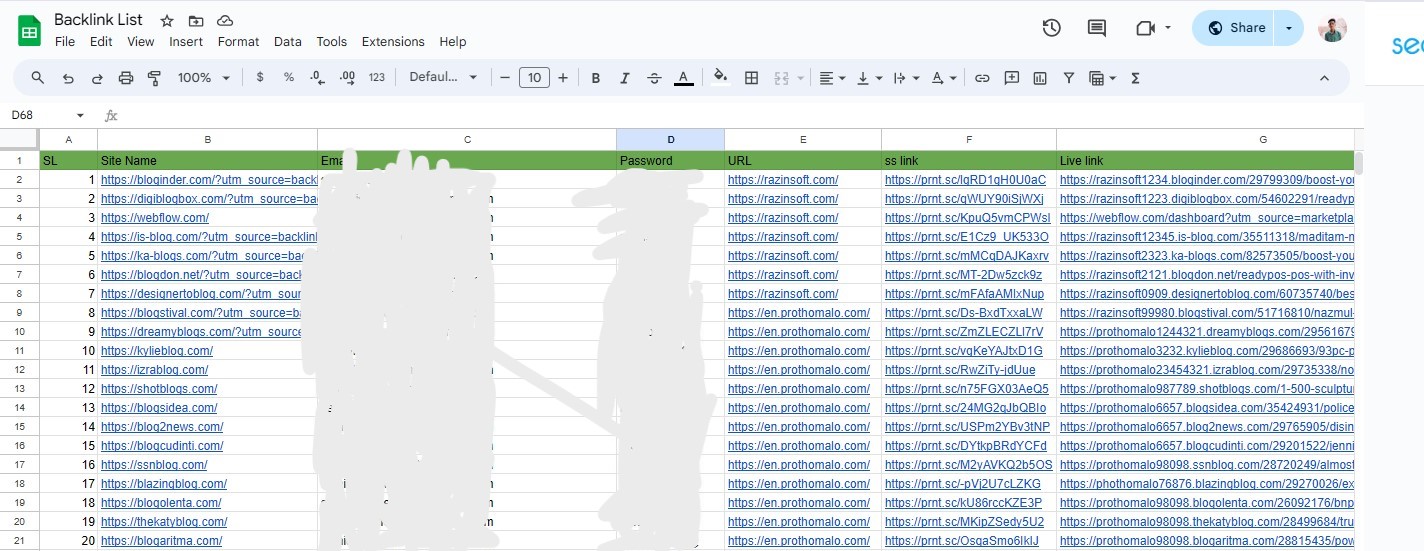Click the paint format roller icon
This screenshot has height=551, width=1424.
coord(154,78)
